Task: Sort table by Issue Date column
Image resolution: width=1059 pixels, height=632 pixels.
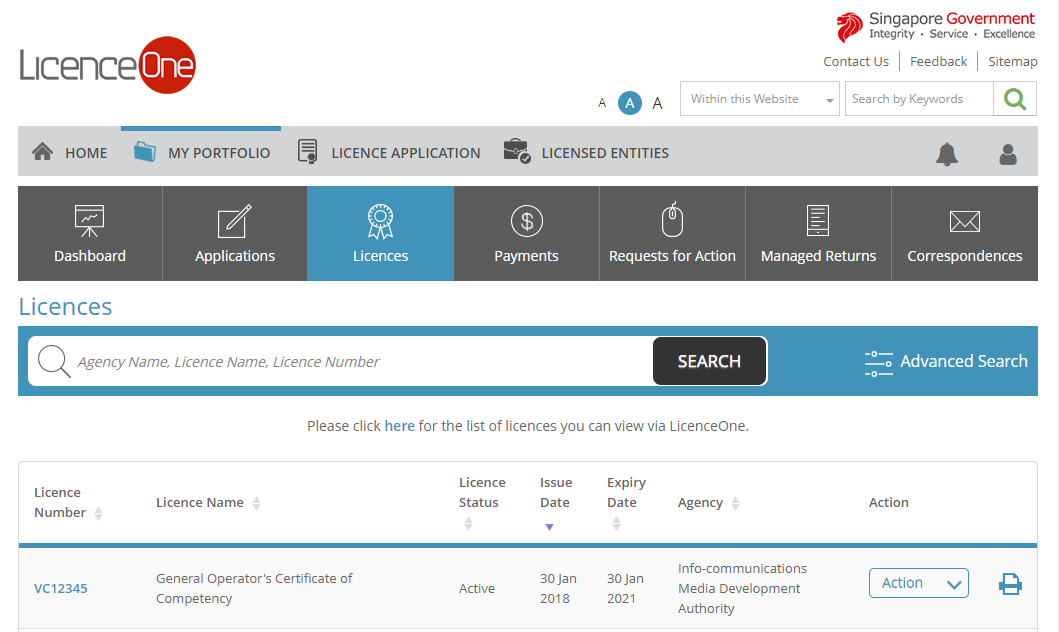Action: point(554,503)
